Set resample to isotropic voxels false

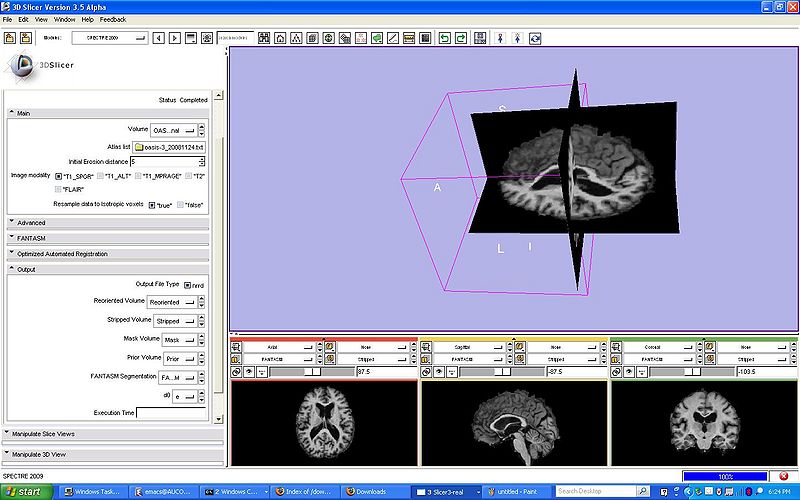(x=180, y=205)
